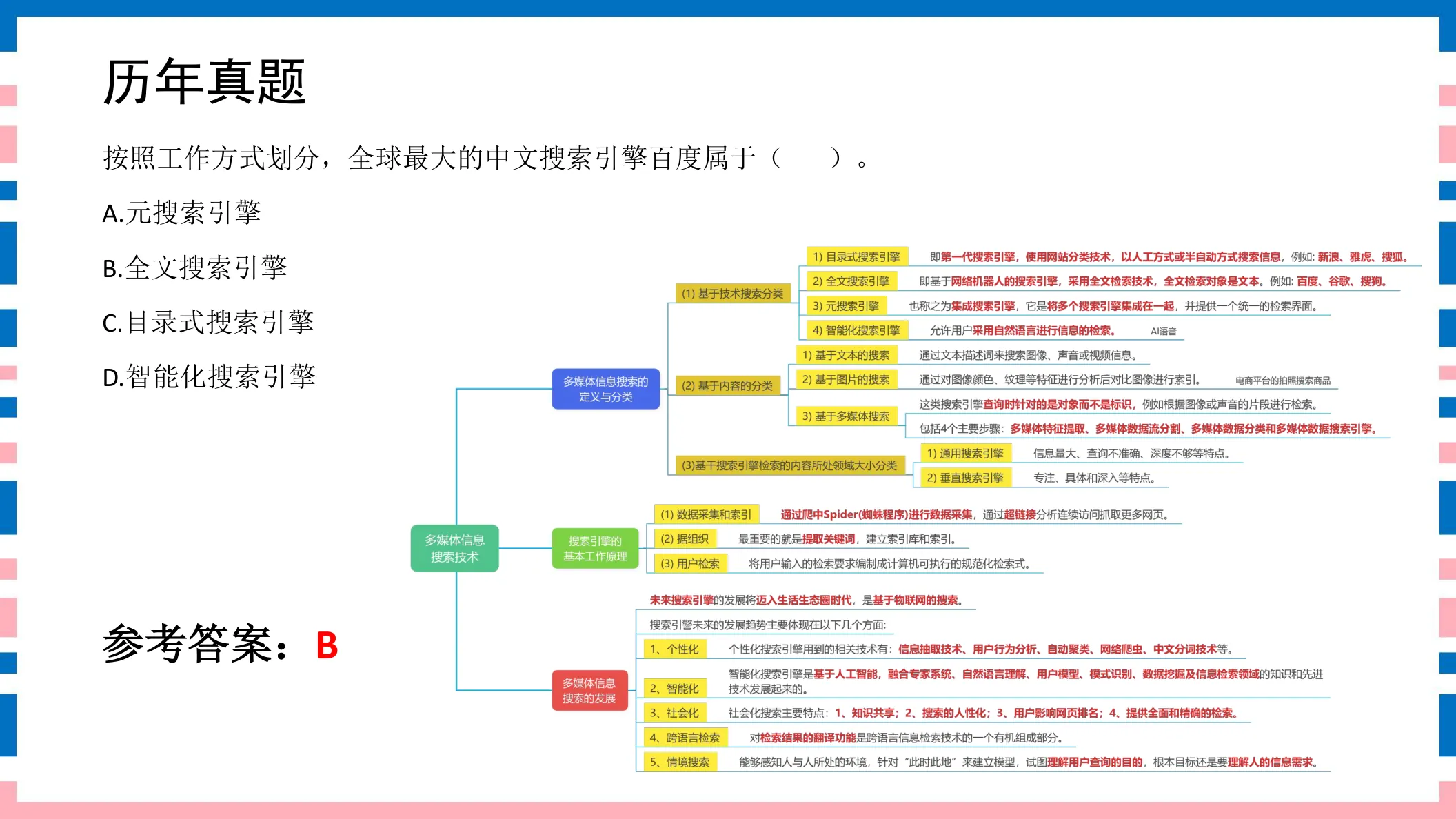
Task: Select option B.全文搜索引擎
Action: 194,267
